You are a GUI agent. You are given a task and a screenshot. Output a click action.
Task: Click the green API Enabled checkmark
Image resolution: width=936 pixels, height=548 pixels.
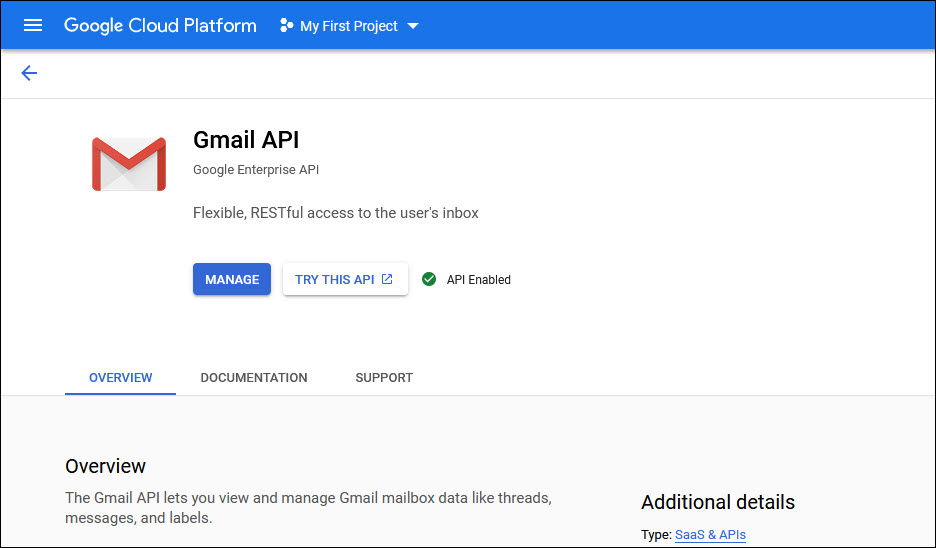pos(429,280)
